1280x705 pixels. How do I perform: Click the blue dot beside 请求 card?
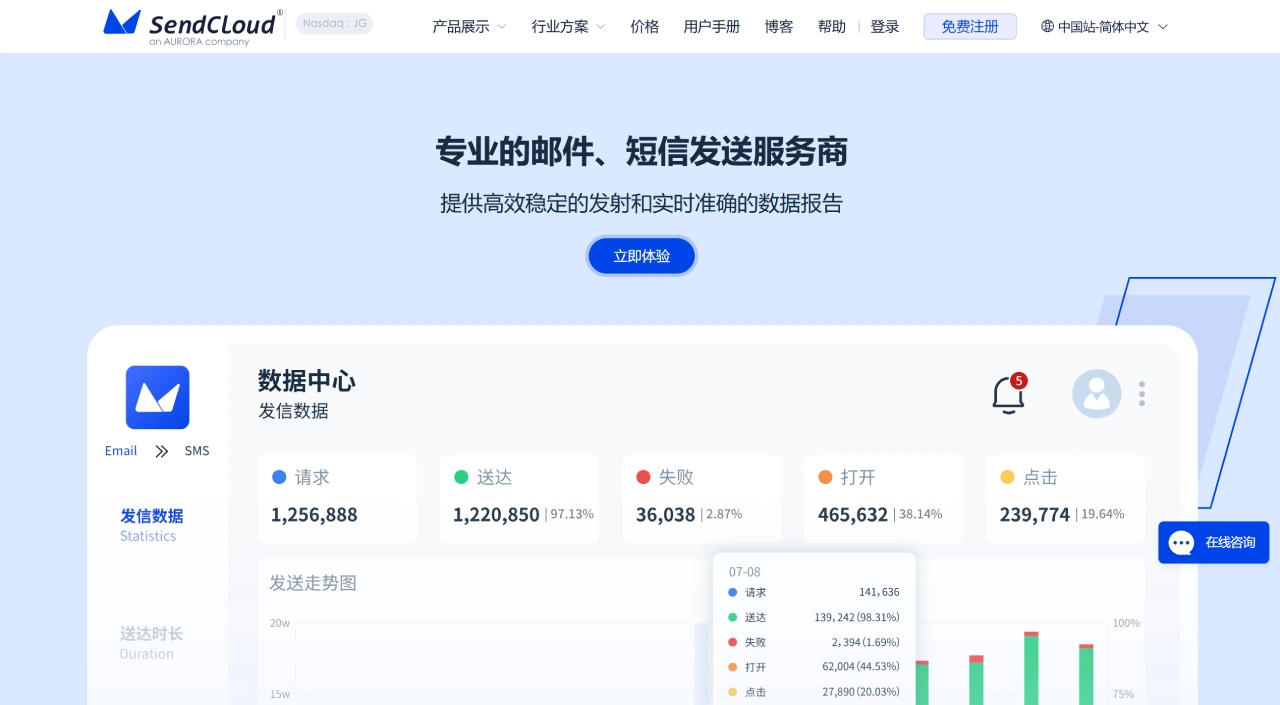click(x=279, y=477)
